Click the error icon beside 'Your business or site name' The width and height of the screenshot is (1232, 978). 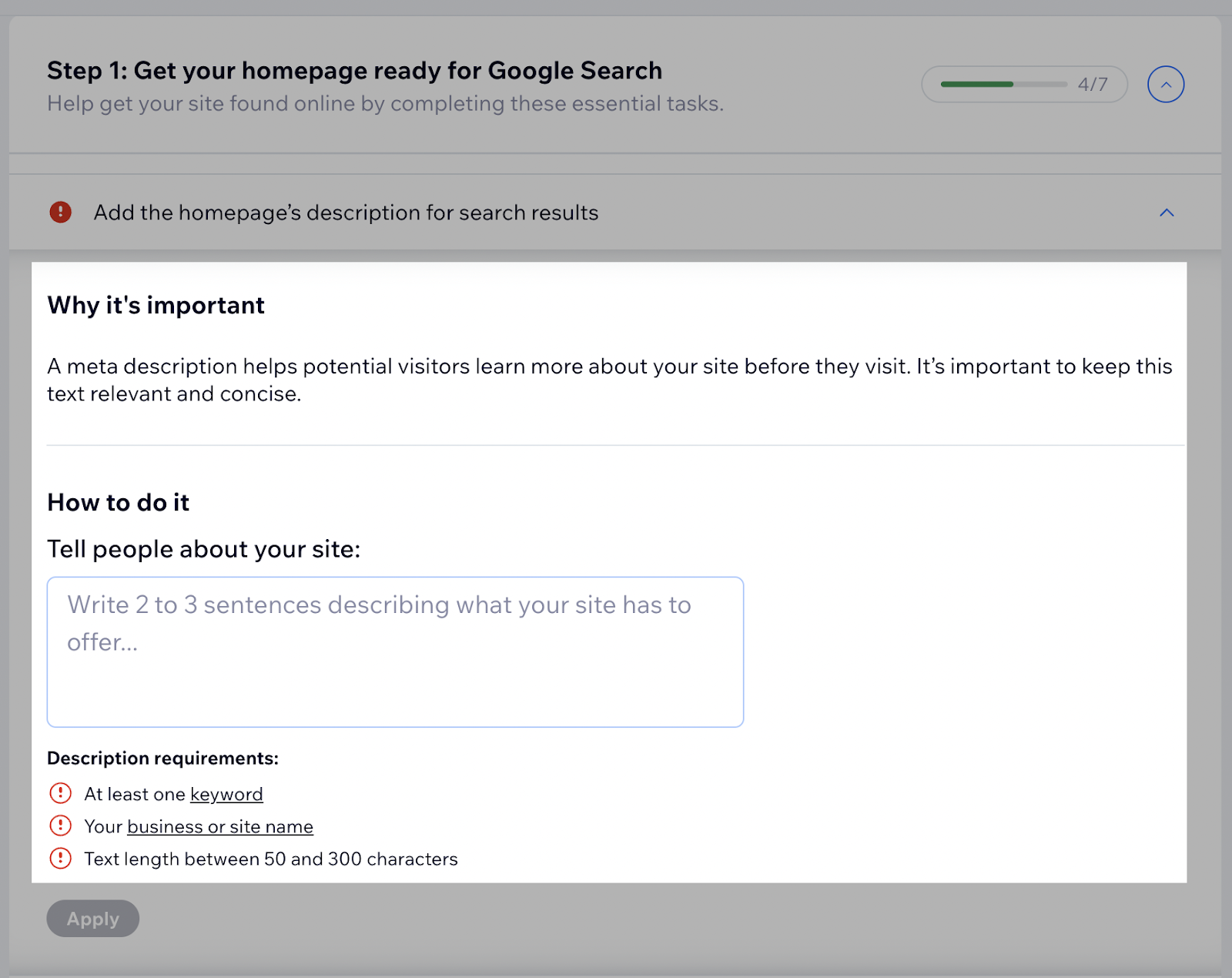click(x=60, y=826)
